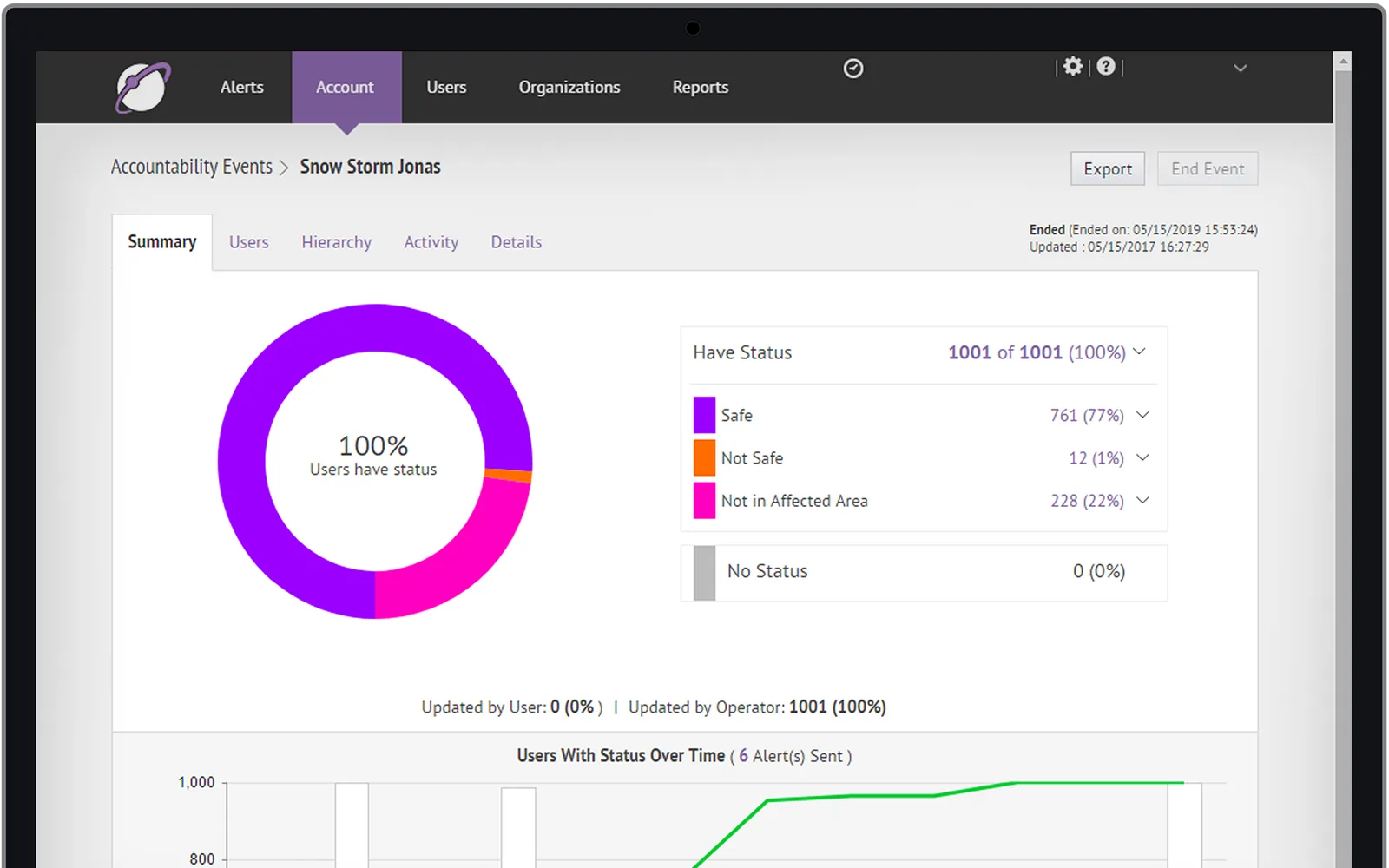Click the Updated by Operator 1001 (100%) text

pos(757,707)
